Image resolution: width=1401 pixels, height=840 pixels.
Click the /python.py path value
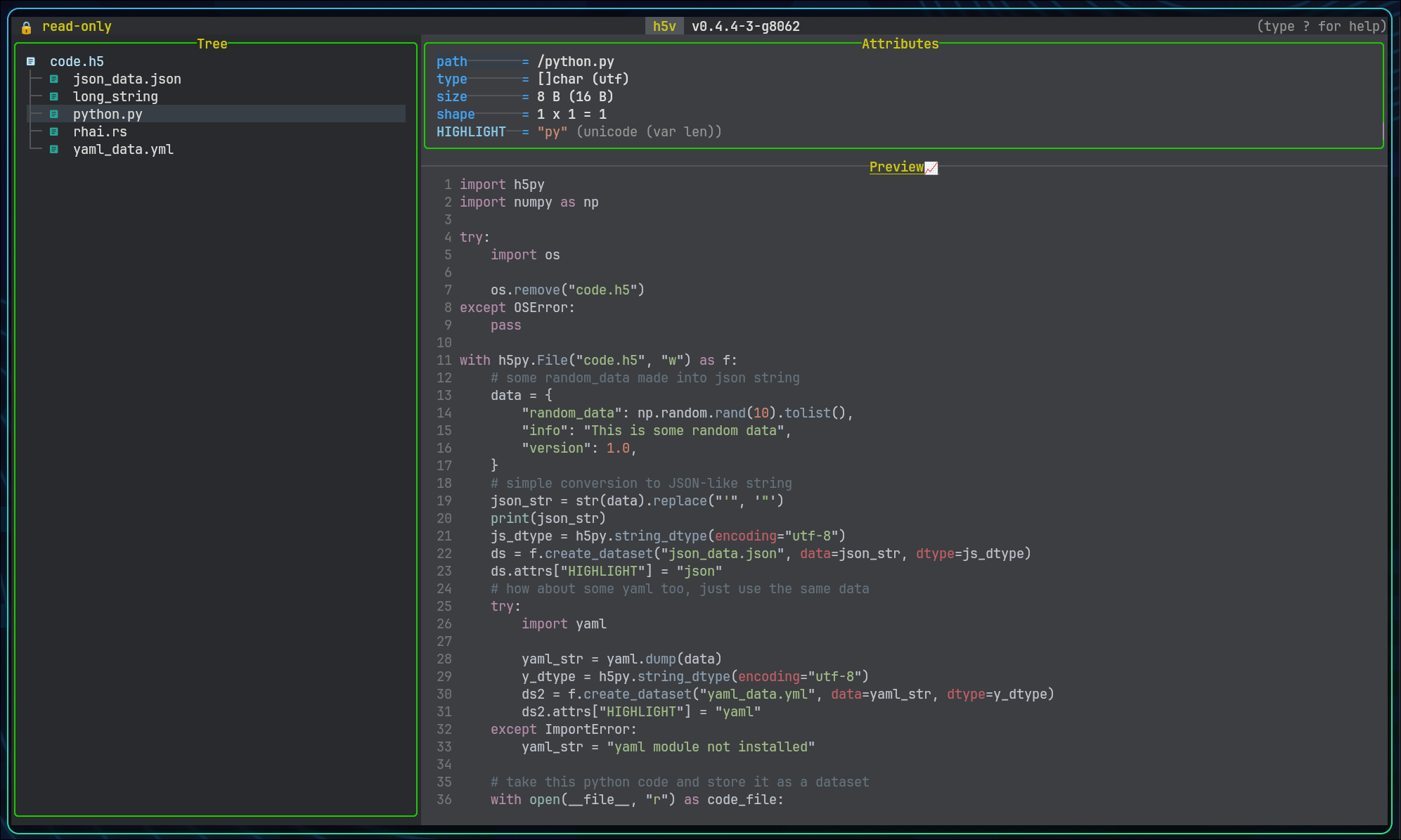point(576,61)
